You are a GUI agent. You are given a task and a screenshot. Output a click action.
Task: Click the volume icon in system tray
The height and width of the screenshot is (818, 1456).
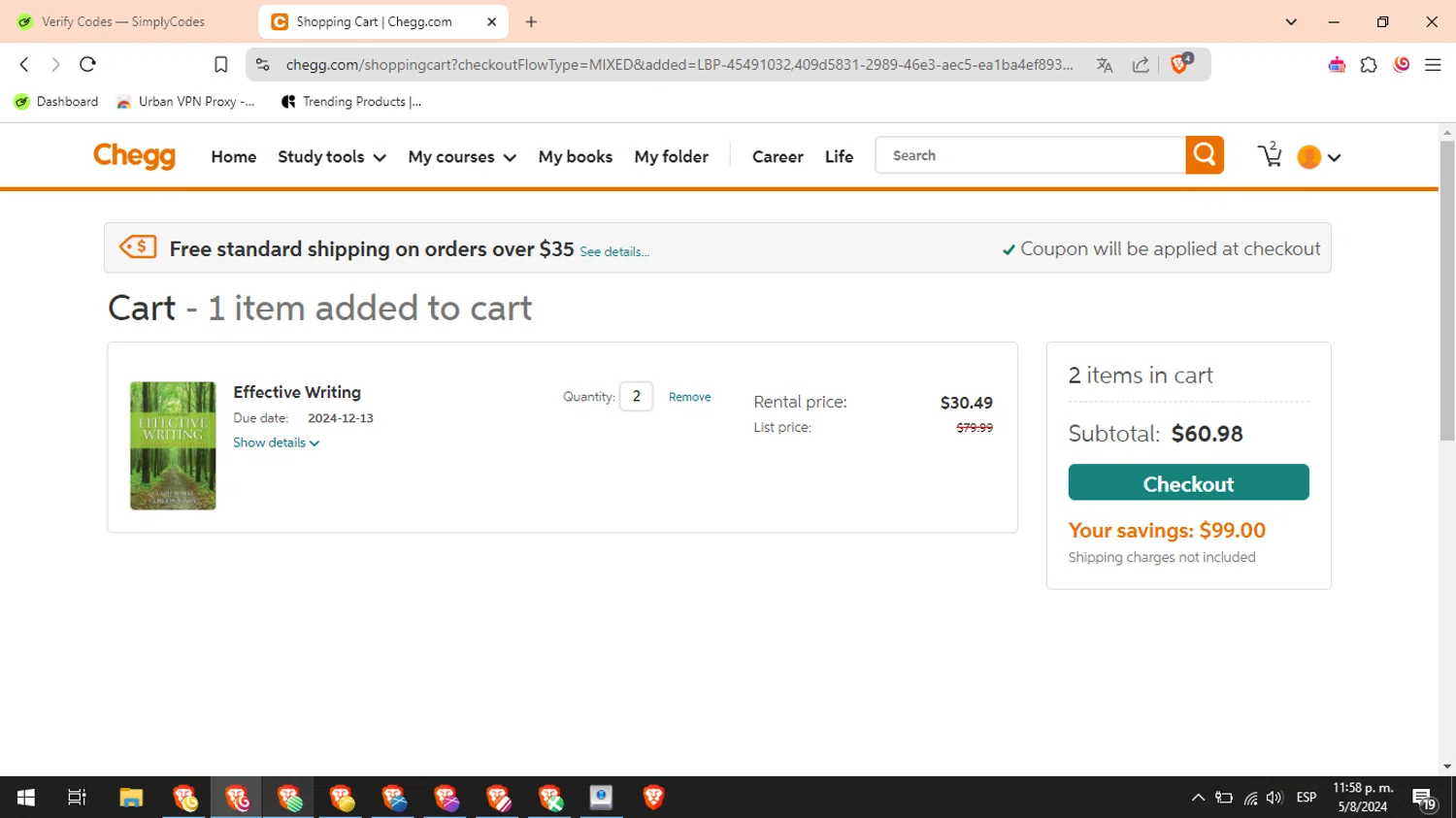coord(1274,798)
